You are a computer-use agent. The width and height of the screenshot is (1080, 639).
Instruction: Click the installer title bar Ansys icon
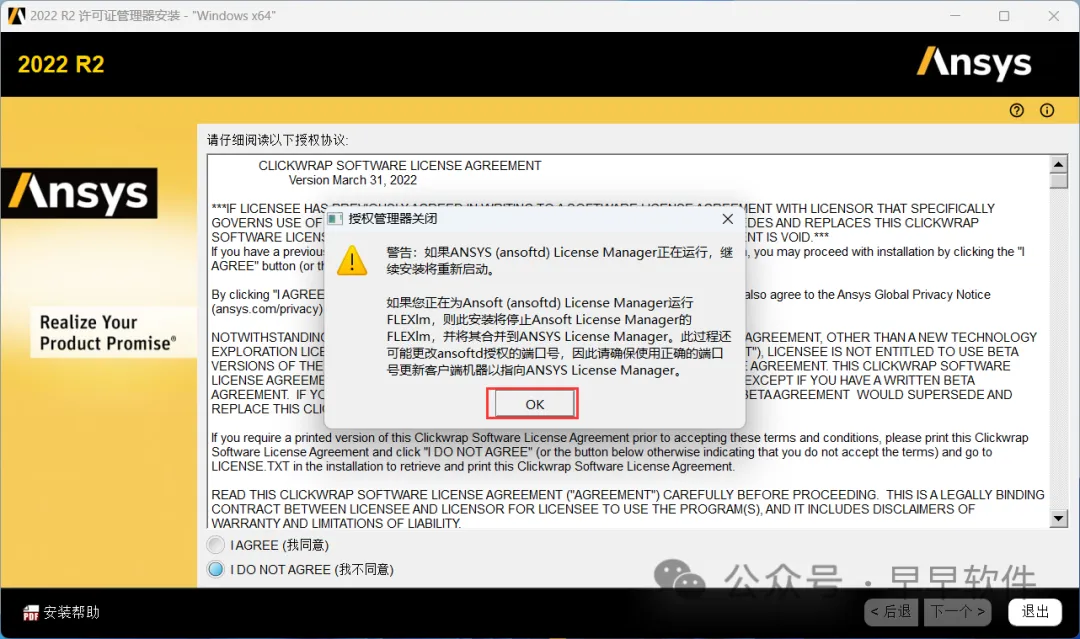point(16,15)
